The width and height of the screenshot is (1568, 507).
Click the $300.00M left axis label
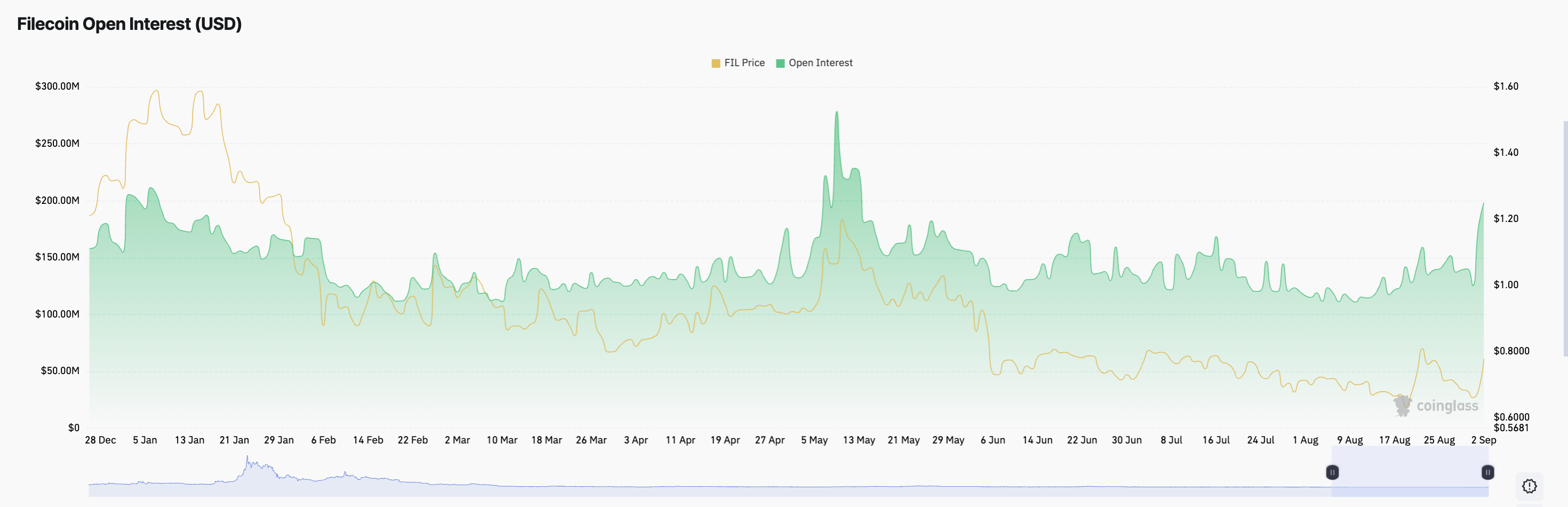57,86
